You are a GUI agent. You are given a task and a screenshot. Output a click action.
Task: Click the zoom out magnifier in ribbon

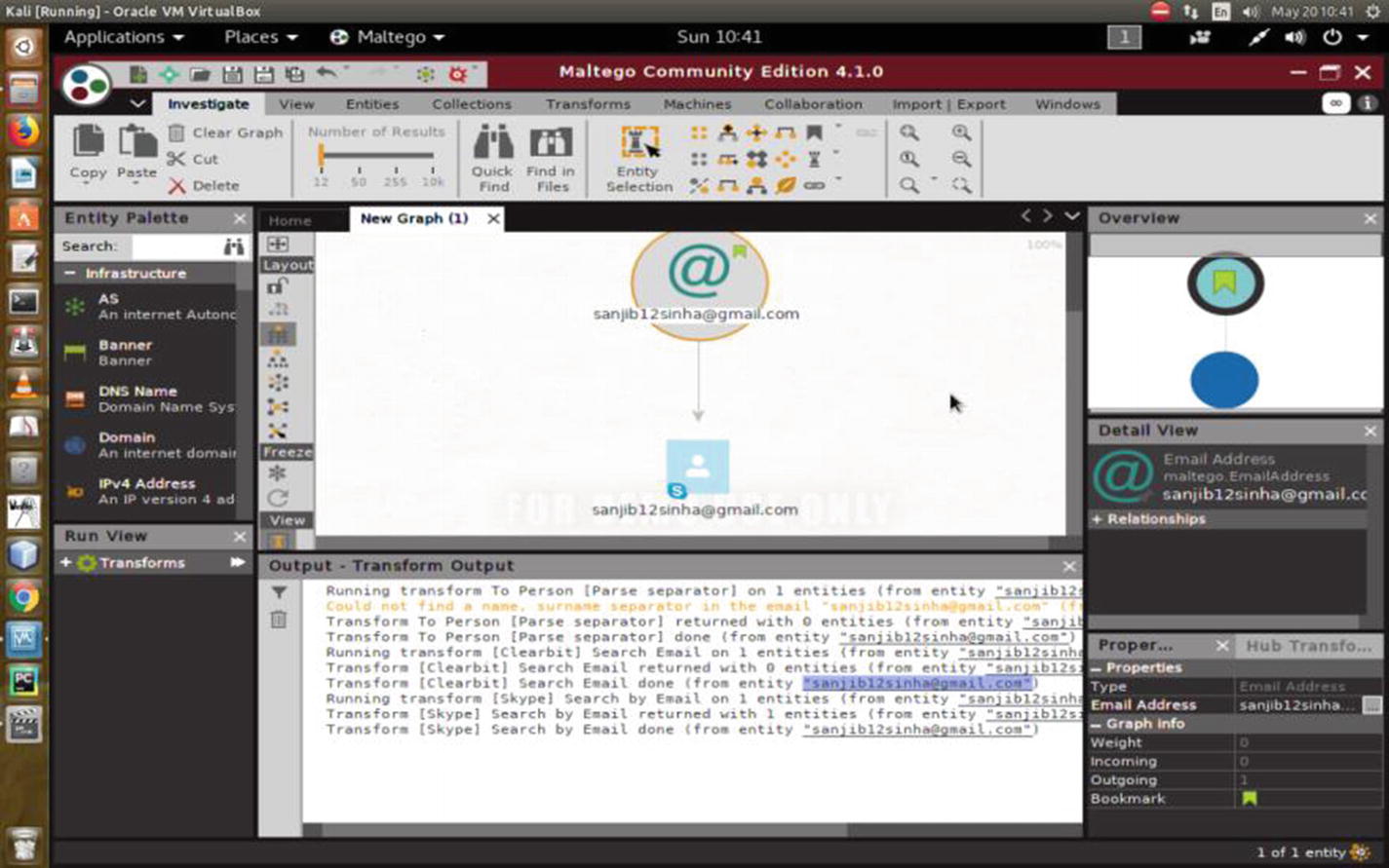tap(961, 159)
